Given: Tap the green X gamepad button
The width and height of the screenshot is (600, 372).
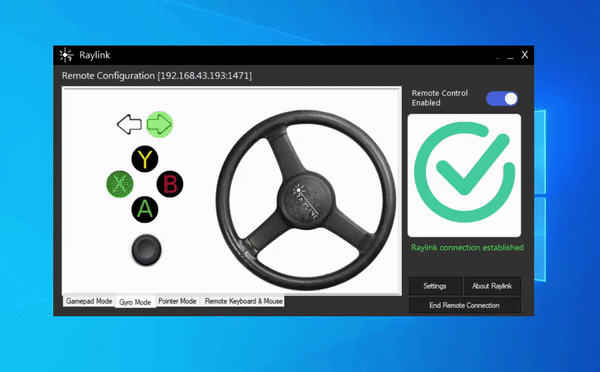Looking at the screenshot, I should (x=120, y=184).
